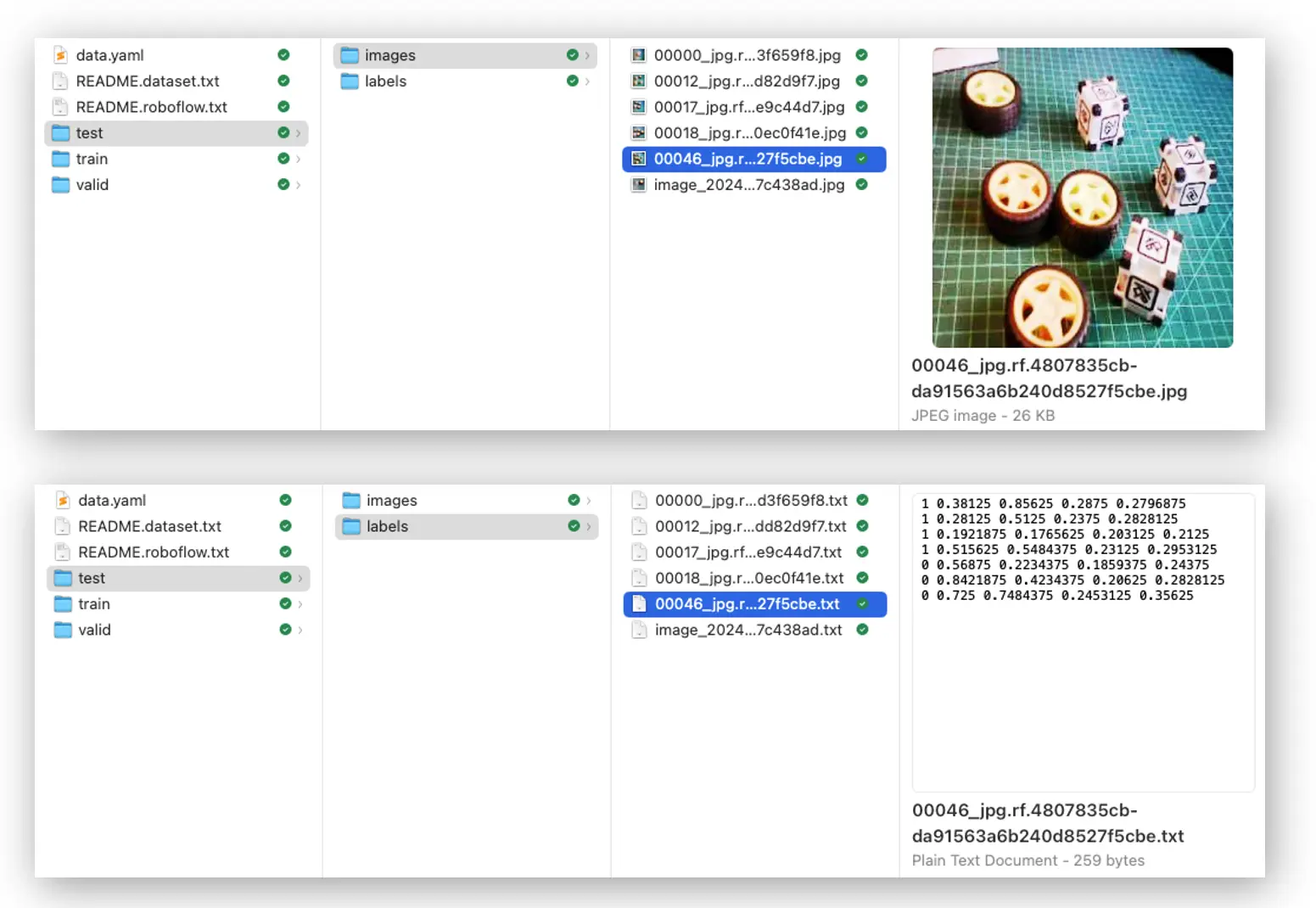Click the 00000_jpg...3f659f8.jpg image file icon

[638, 55]
